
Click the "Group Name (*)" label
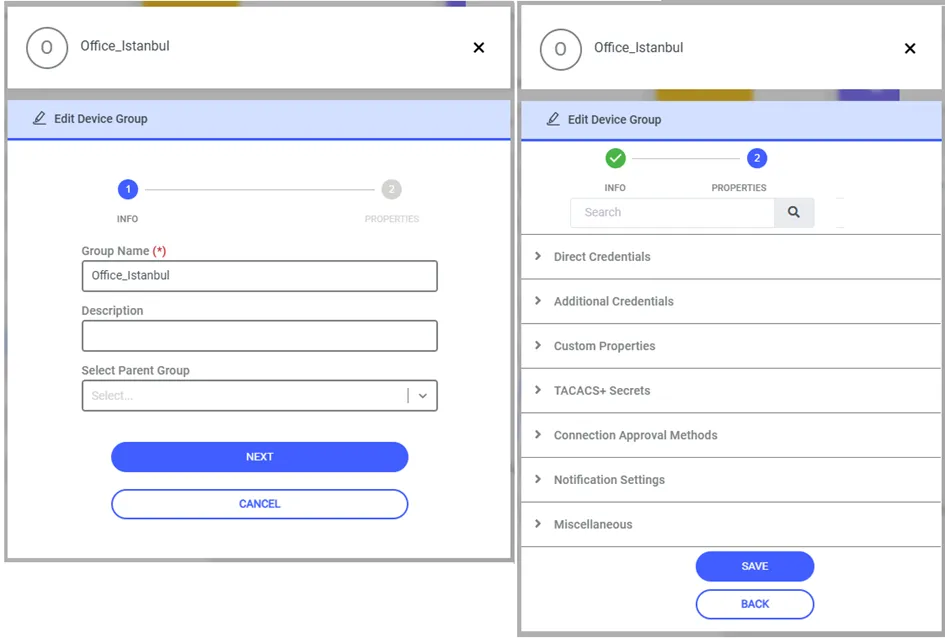tap(124, 251)
